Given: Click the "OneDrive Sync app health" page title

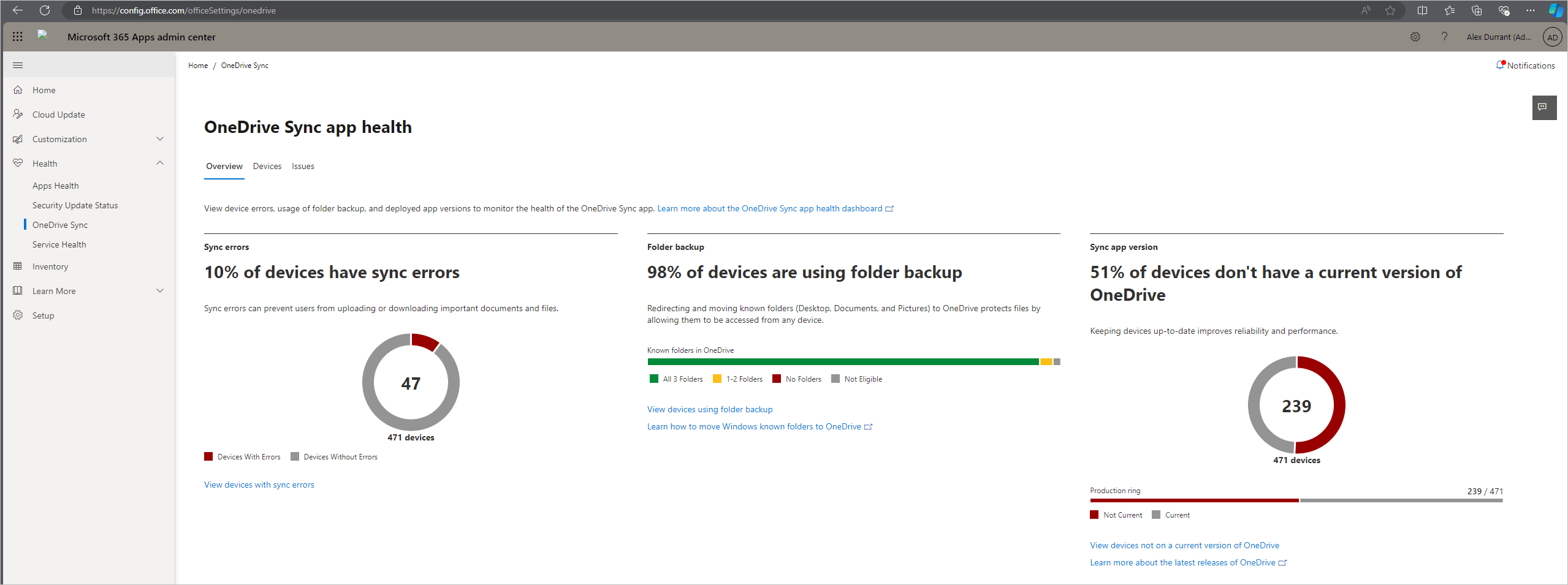Looking at the screenshot, I should pos(308,127).
